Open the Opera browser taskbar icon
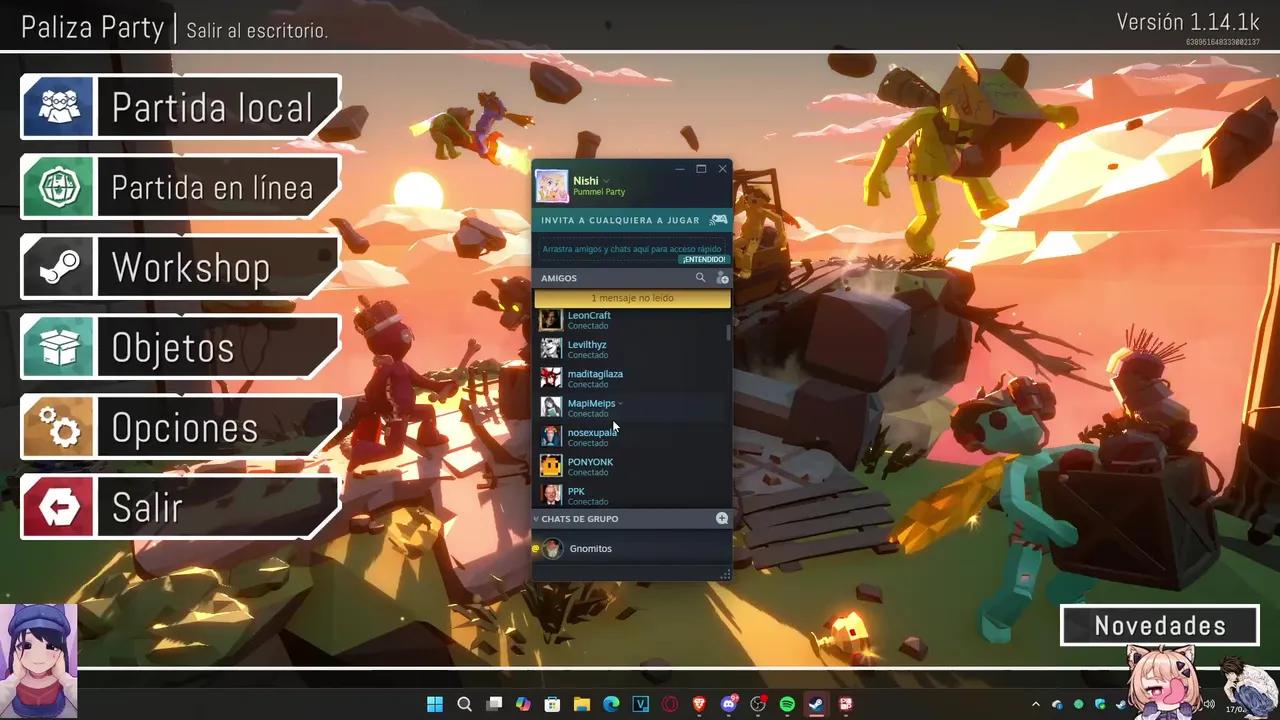 (x=670, y=704)
